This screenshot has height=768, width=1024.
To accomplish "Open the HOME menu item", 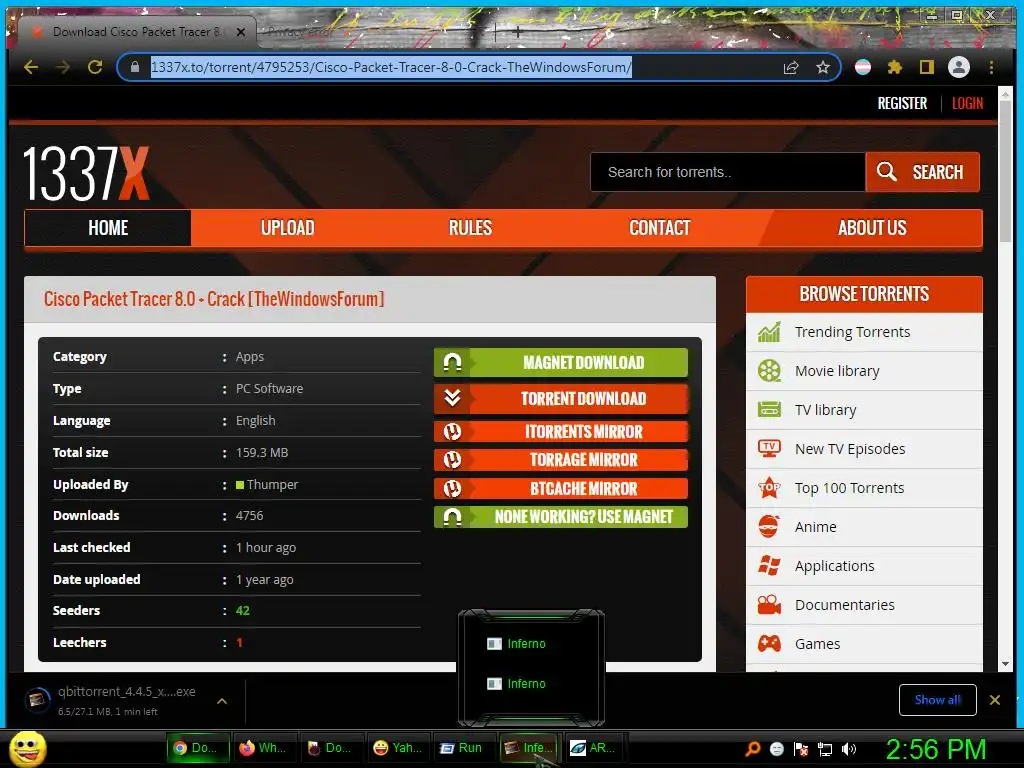I will (x=108, y=228).
